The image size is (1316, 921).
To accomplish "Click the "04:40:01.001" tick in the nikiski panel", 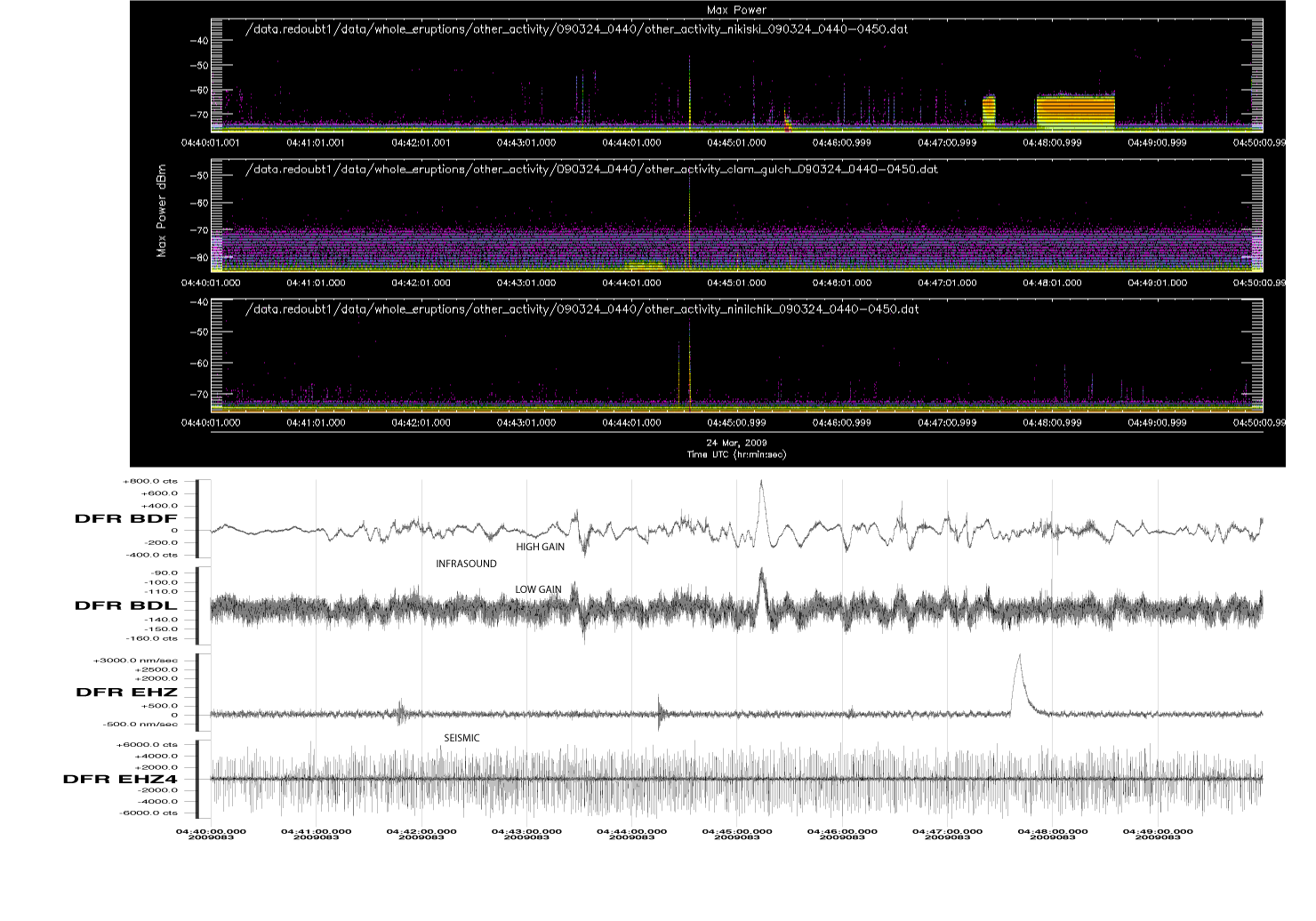I will [210, 142].
